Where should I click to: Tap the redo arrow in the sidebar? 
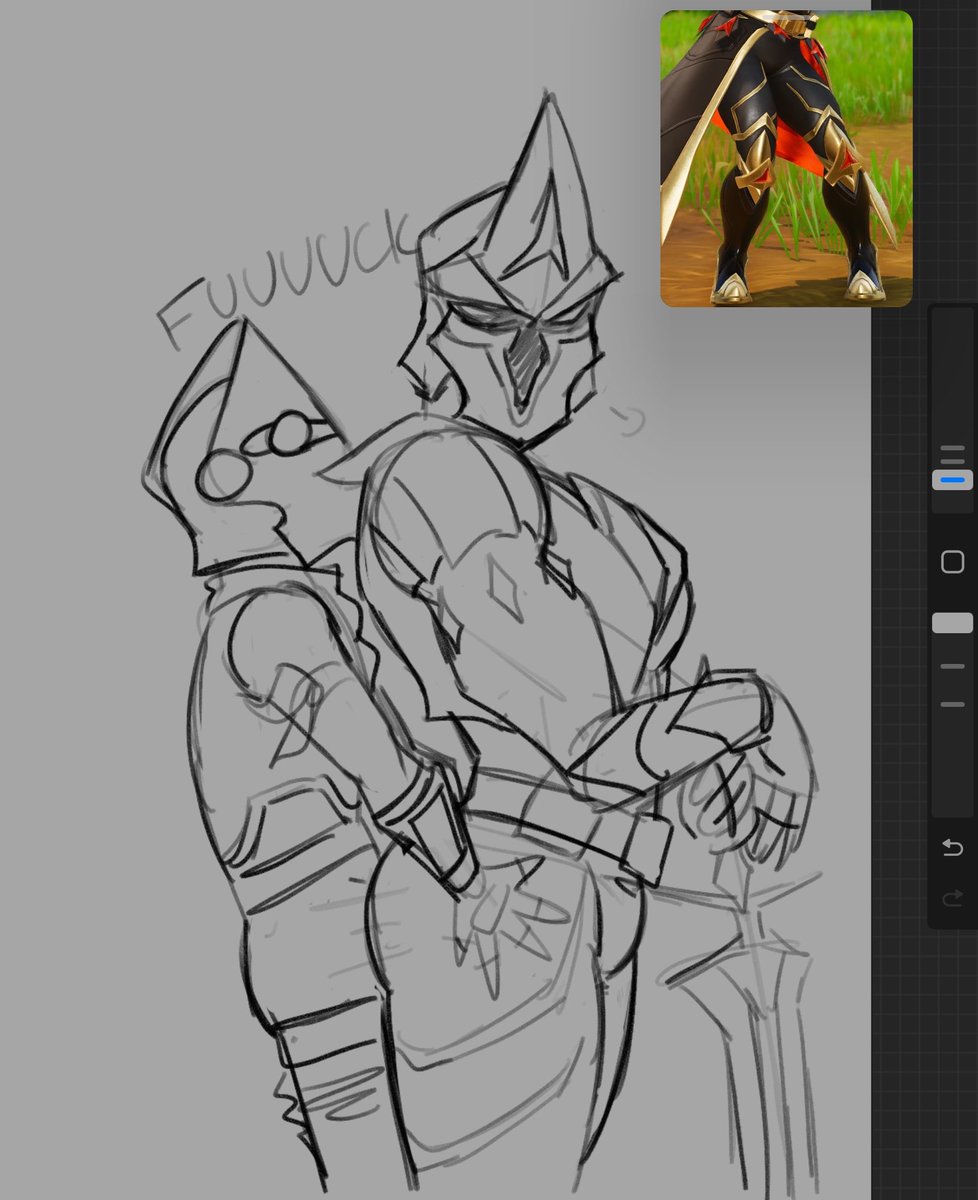(x=952, y=898)
